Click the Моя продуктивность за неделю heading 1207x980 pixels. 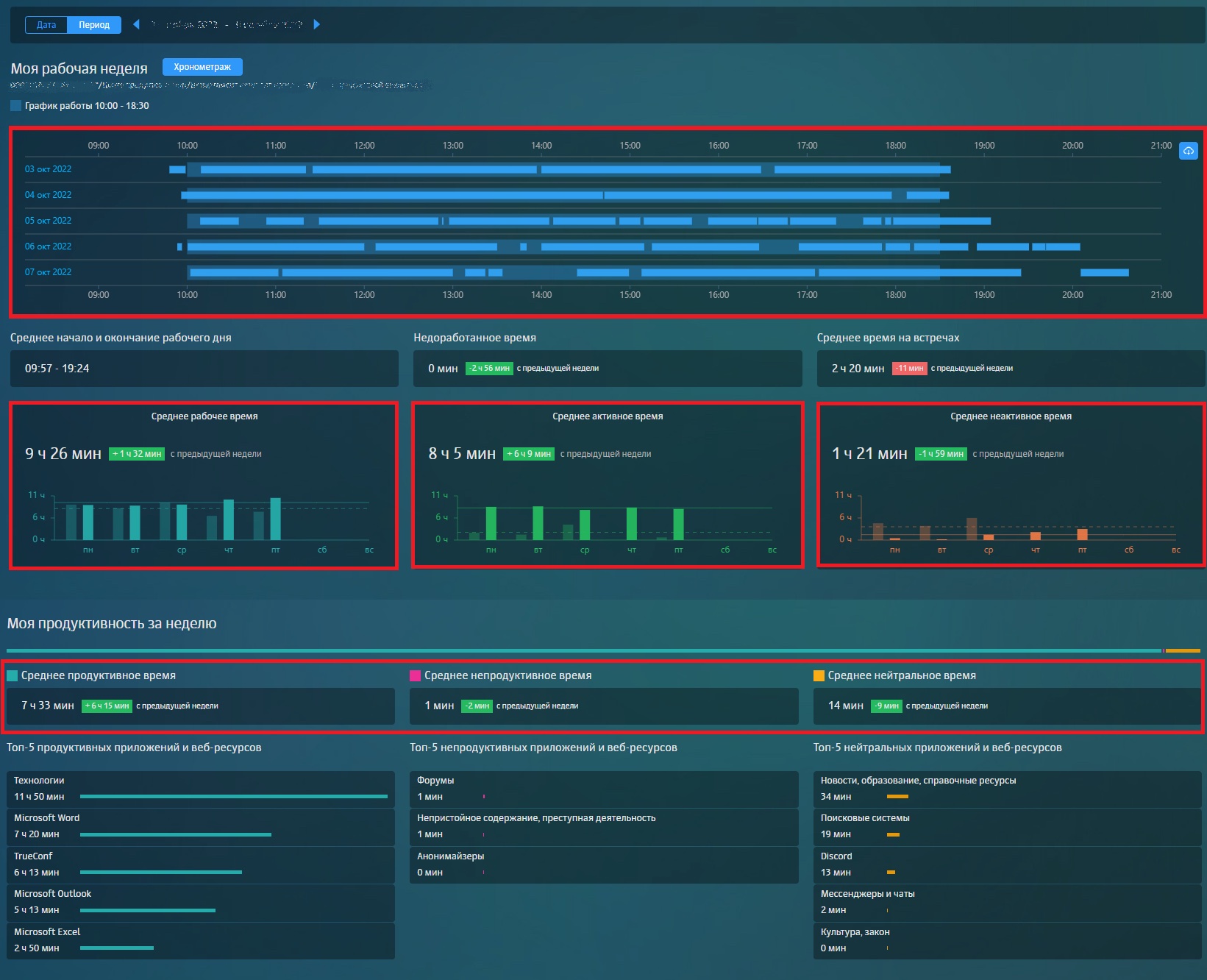tap(112, 624)
